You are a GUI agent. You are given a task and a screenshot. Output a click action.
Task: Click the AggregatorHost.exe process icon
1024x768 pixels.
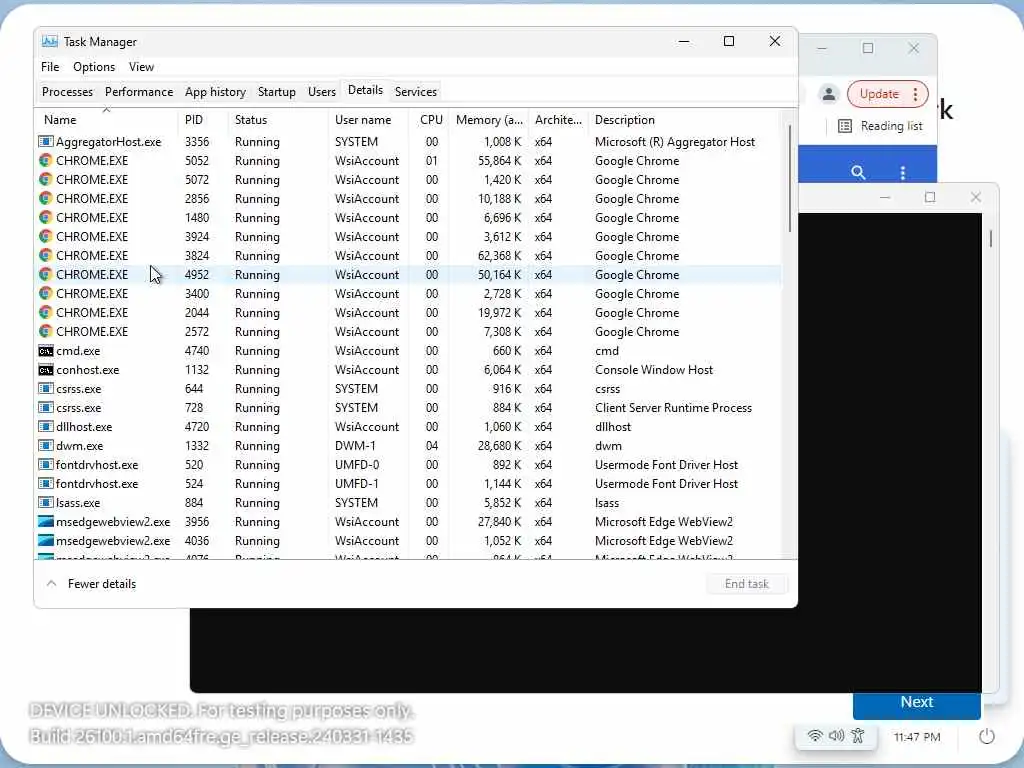coord(46,142)
